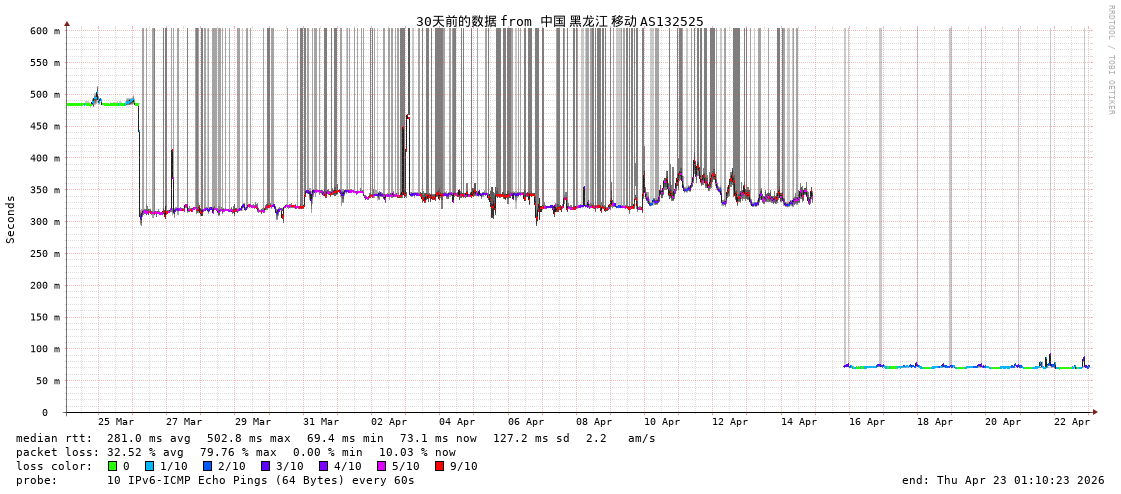The width and height of the screenshot is (1121, 494).
Task: Click the blue 2/10 loss color swatch
Action: coord(208,466)
